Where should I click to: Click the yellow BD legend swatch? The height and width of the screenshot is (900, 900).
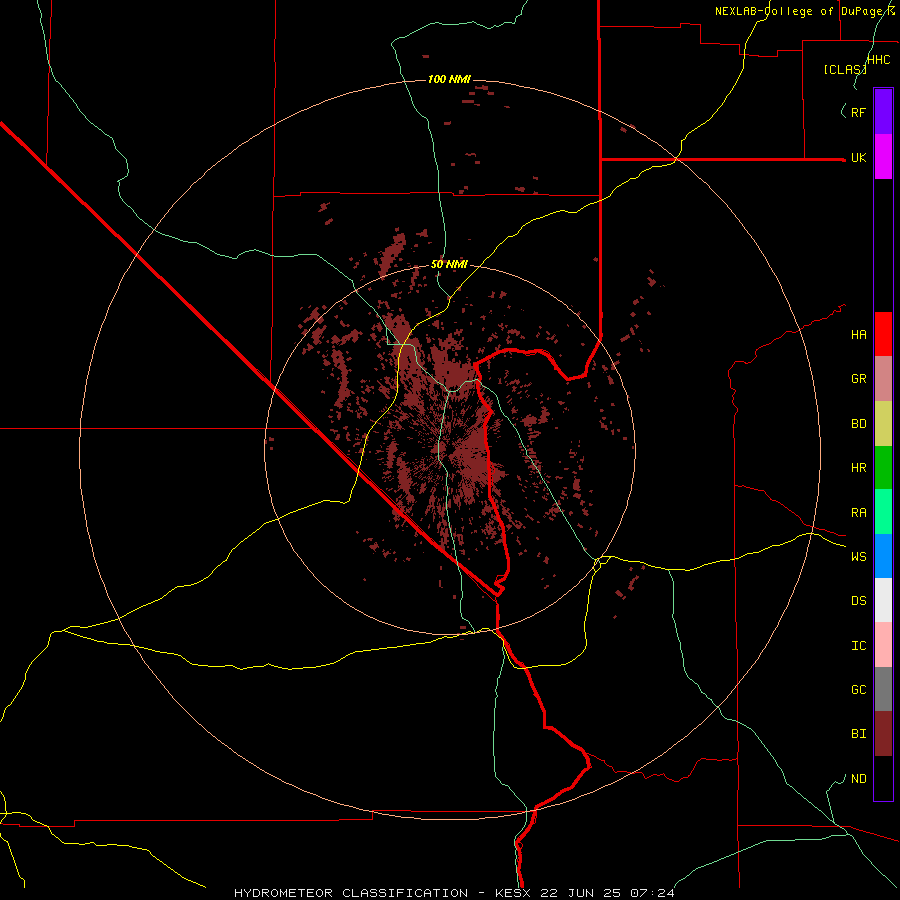click(883, 424)
